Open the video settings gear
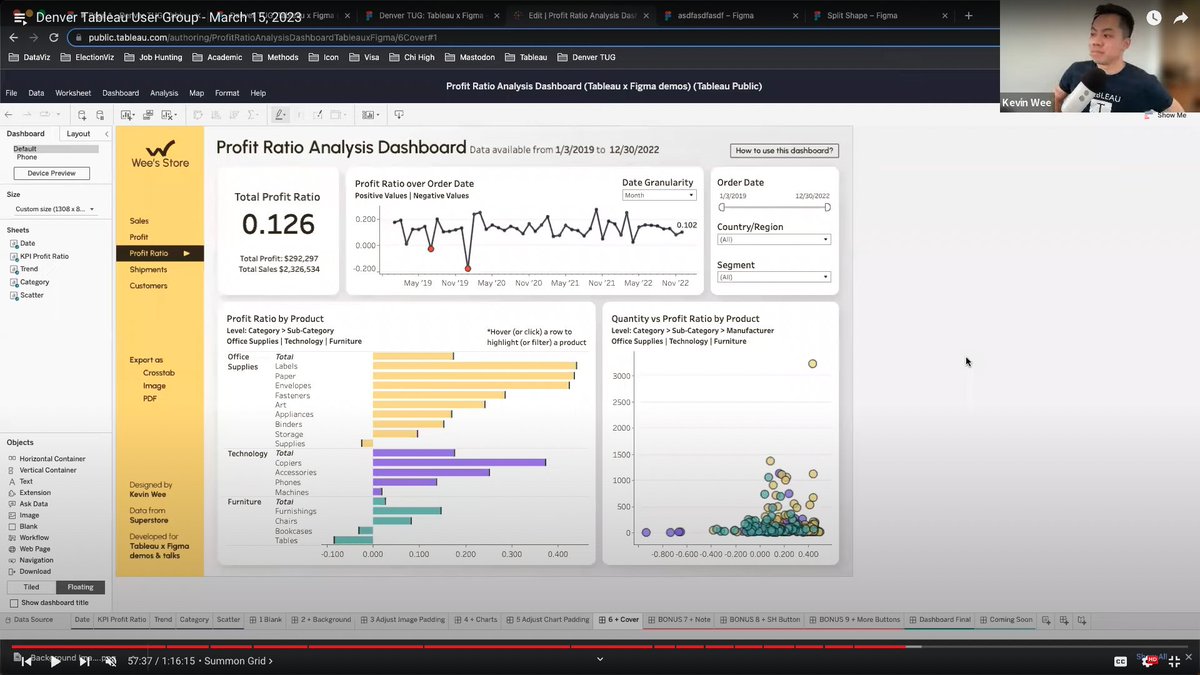 [1150, 661]
